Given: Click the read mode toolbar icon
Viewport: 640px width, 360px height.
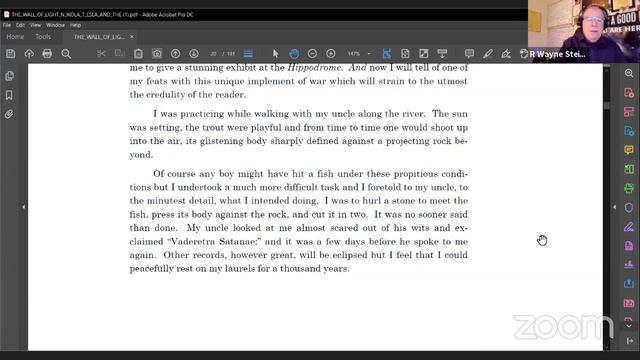Looking at the screenshot, I should click(442, 53).
